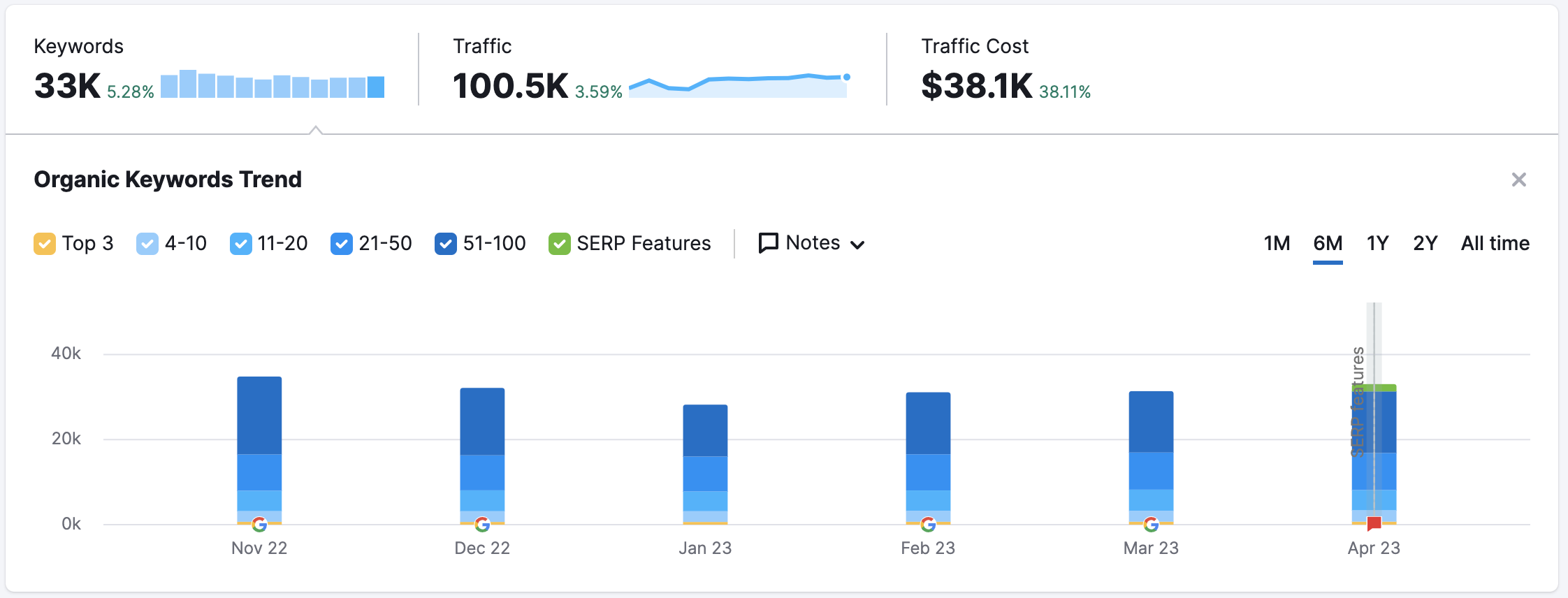Screen dimensions: 1568x598
Task: Click the Google update icon under Dec 22
Action: [482, 524]
